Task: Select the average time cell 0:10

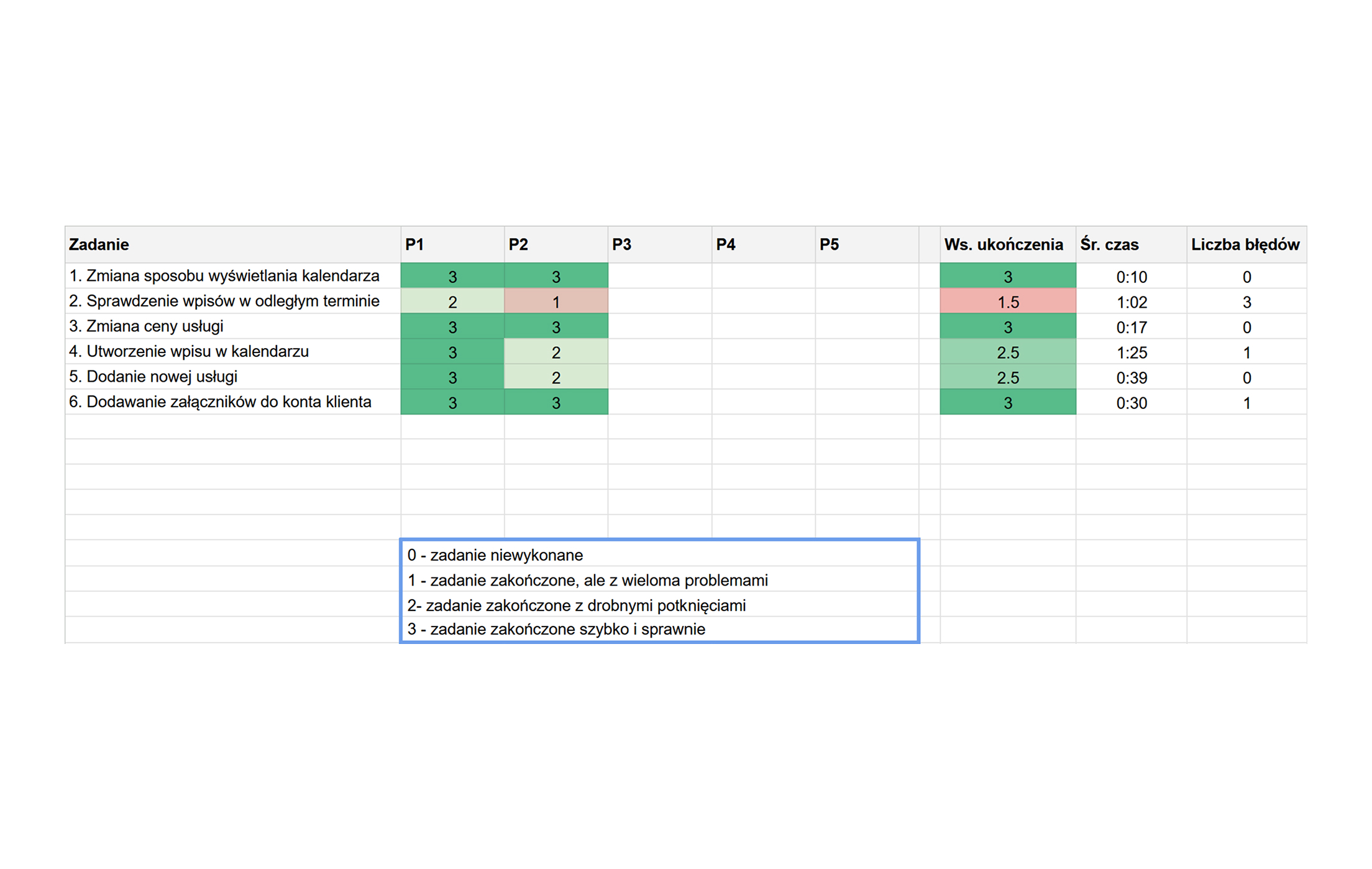Action: tap(1131, 277)
